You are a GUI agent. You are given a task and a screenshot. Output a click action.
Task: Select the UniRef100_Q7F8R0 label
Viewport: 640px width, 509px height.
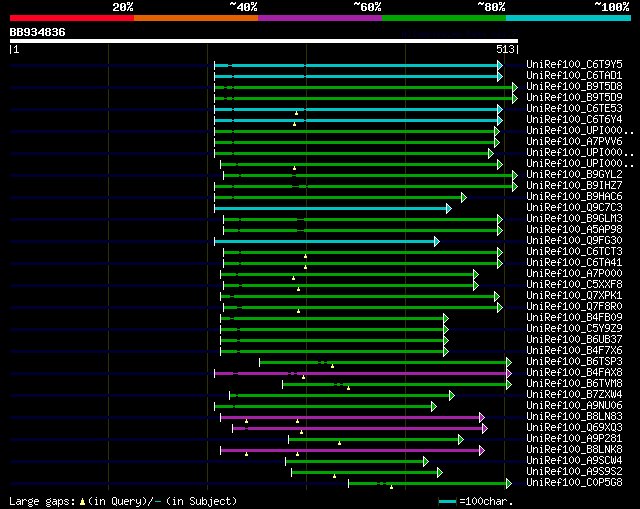(574, 307)
